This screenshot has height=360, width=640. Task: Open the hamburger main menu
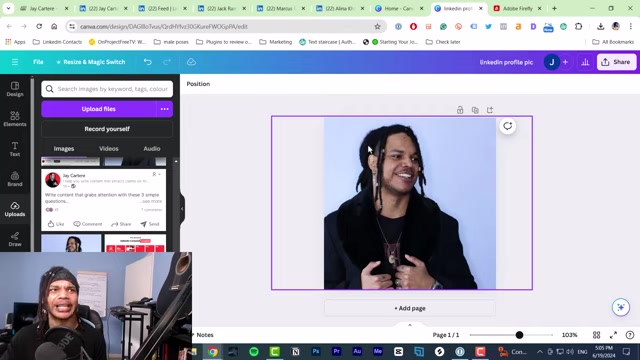[x=15, y=62]
